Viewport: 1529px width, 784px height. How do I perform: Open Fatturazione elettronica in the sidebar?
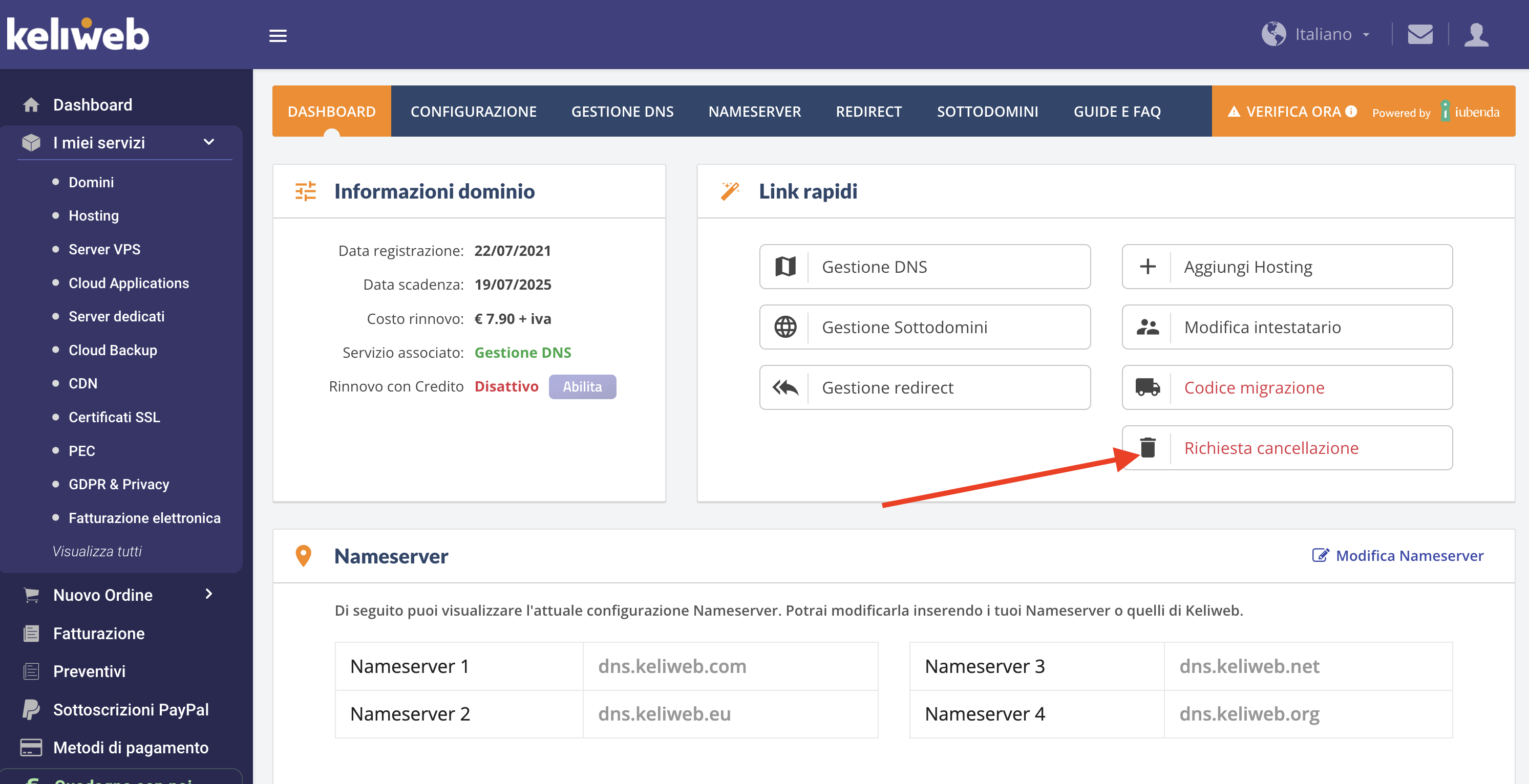(144, 518)
